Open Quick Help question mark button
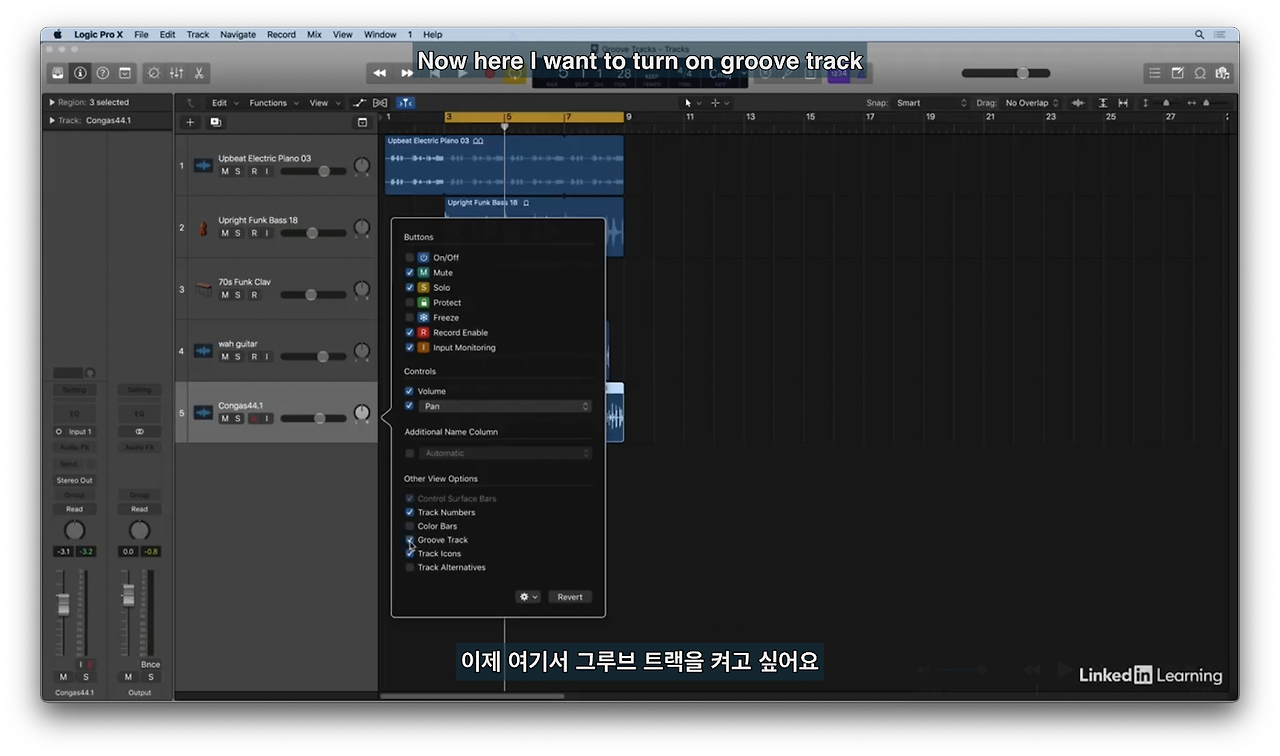 (x=102, y=73)
